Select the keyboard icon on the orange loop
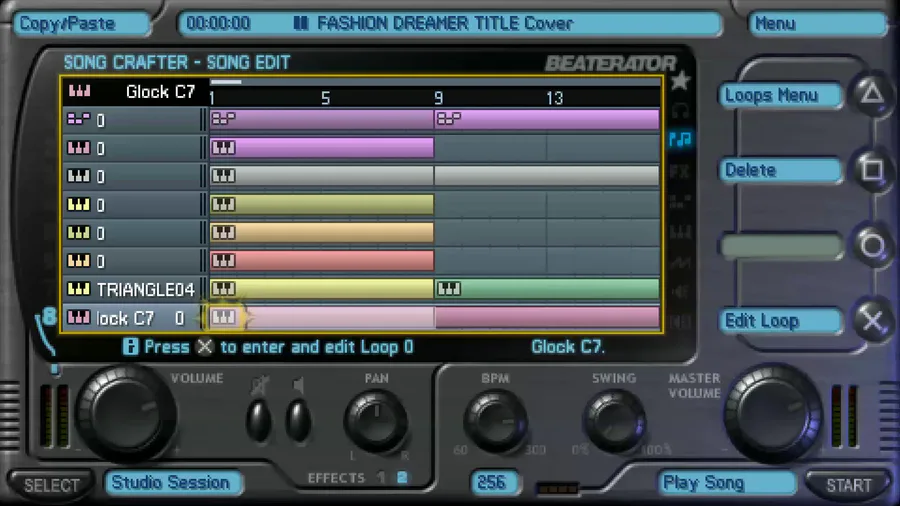This screenshot has width=900, height=506. pyautogui.click(x=223, y=232)
